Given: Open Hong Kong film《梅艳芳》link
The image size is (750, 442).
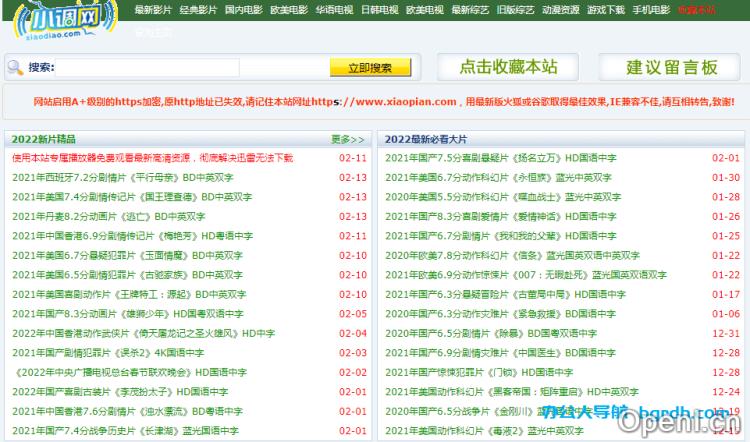Looking at the screenshot, I should tap(132, 236).
